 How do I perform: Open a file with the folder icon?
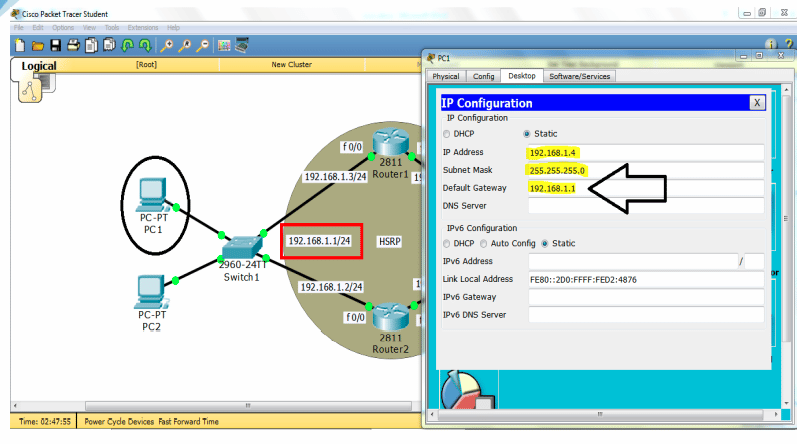click(38, 46)
